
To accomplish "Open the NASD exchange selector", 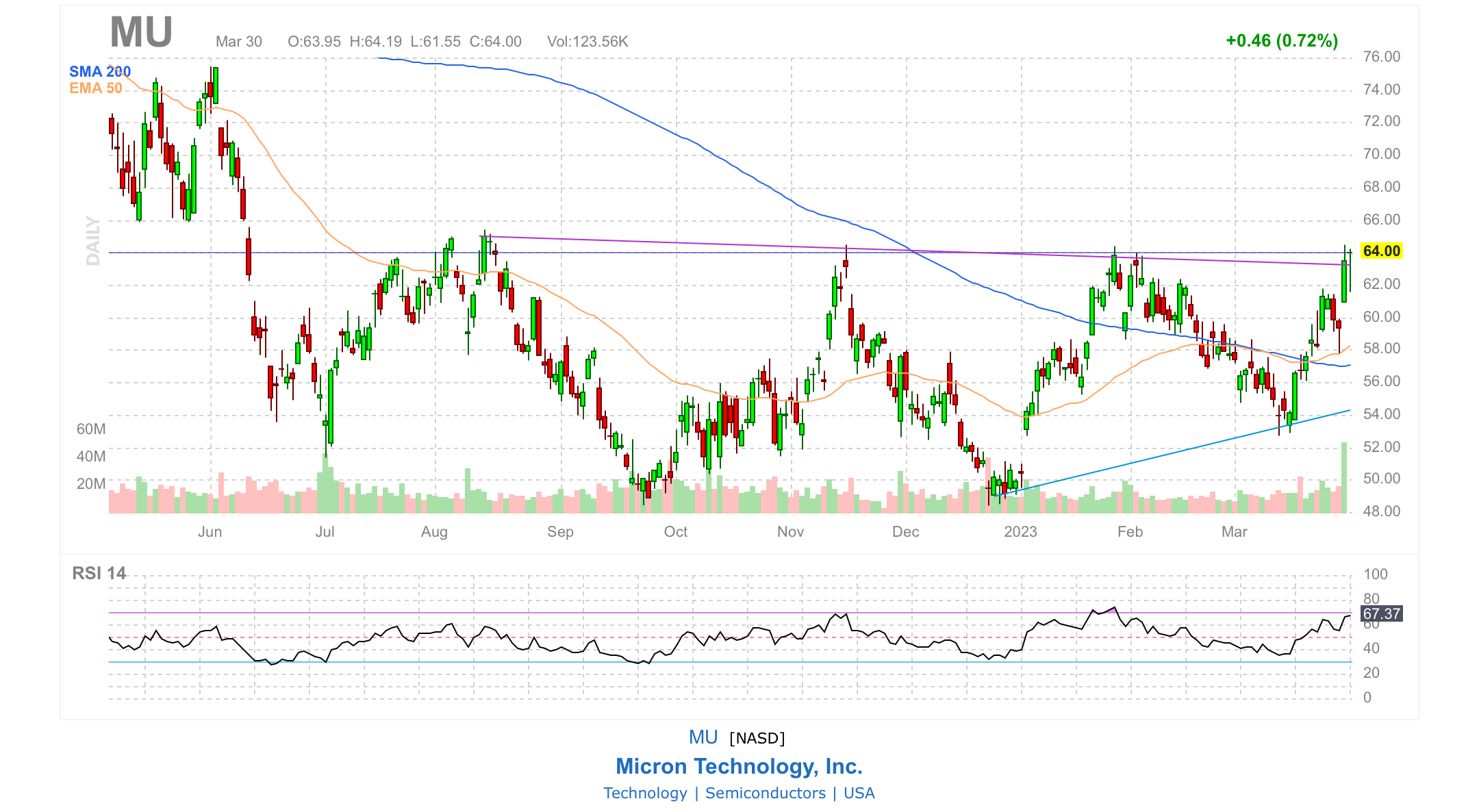I will [x=757, y=737].
